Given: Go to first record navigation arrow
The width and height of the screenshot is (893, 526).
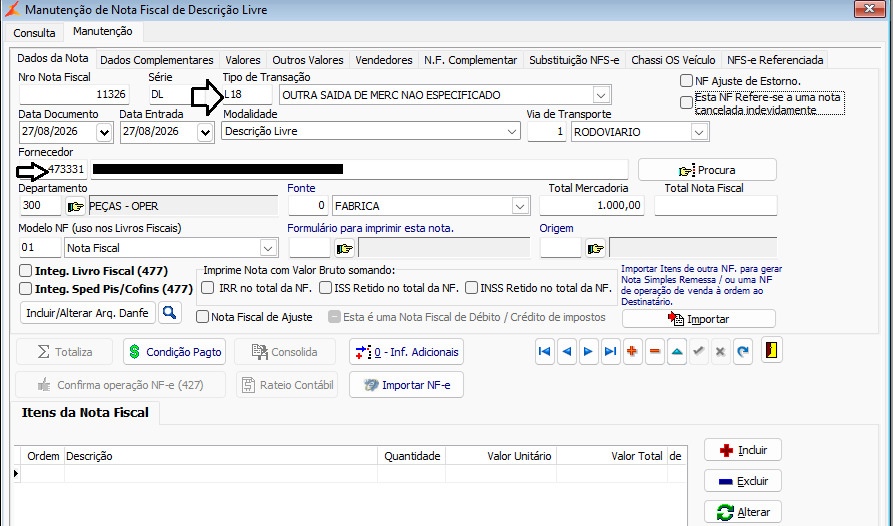Looking at the screenshot, I should click(x=544, y=352).
